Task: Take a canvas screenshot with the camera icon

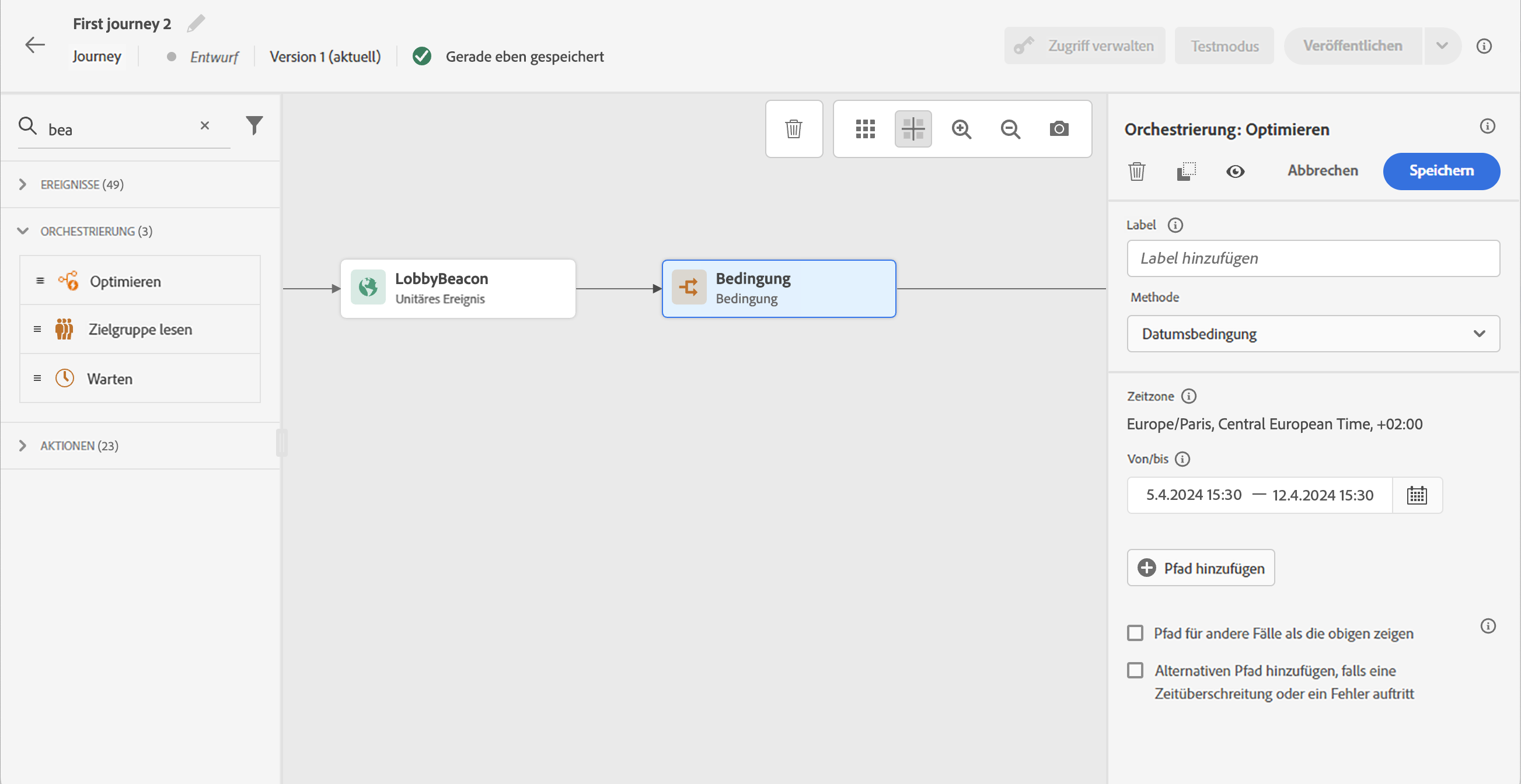Action: tap(1059, 128)
